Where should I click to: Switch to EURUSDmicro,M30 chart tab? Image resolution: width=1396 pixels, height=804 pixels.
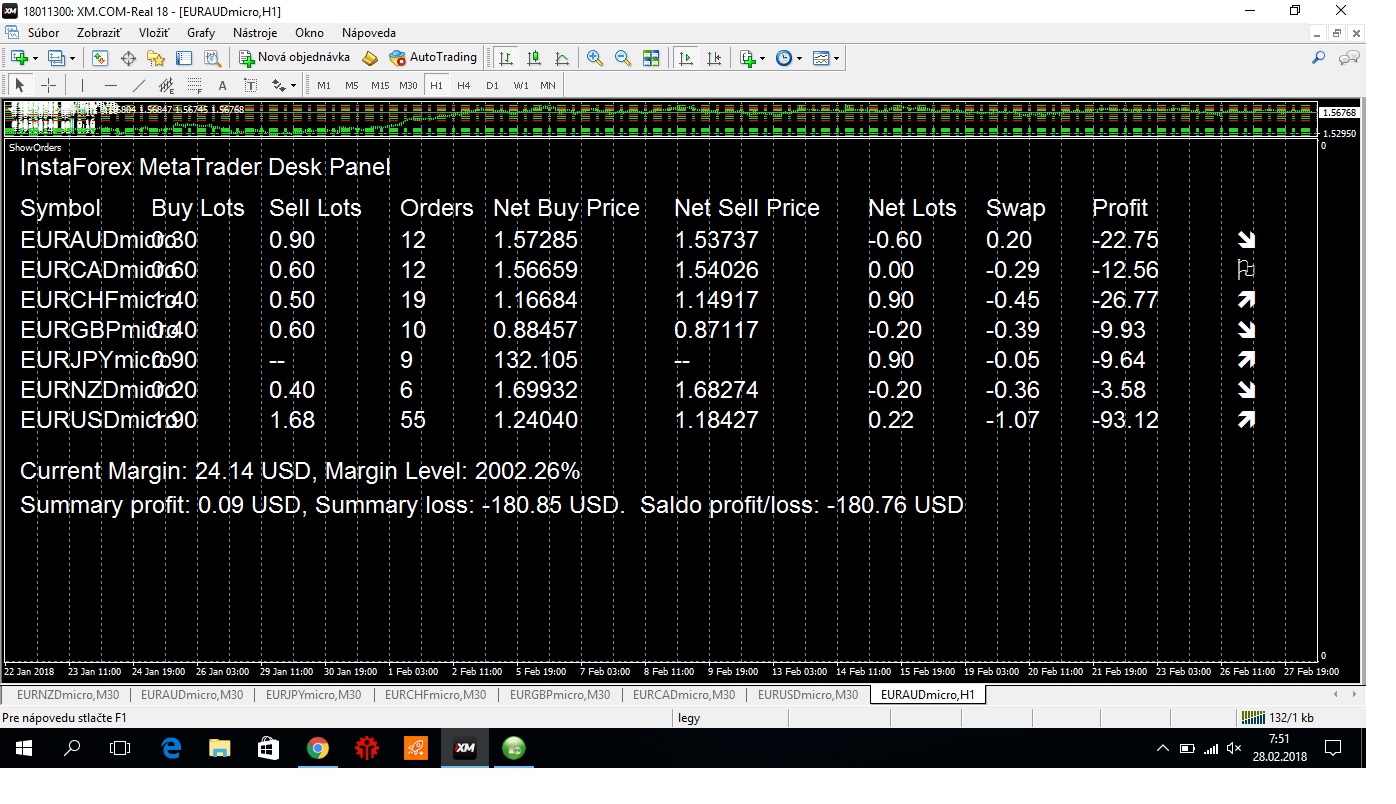pyautogui.click(x=808, y=695)
